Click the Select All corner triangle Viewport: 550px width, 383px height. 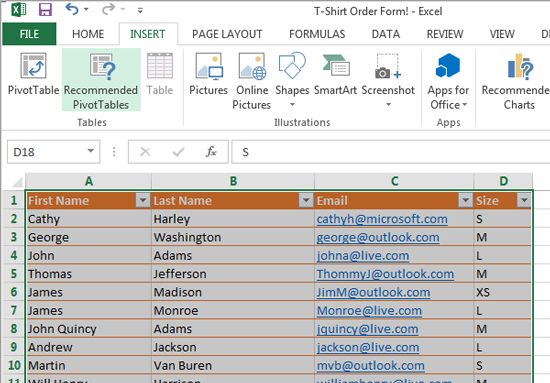point(16,182)
